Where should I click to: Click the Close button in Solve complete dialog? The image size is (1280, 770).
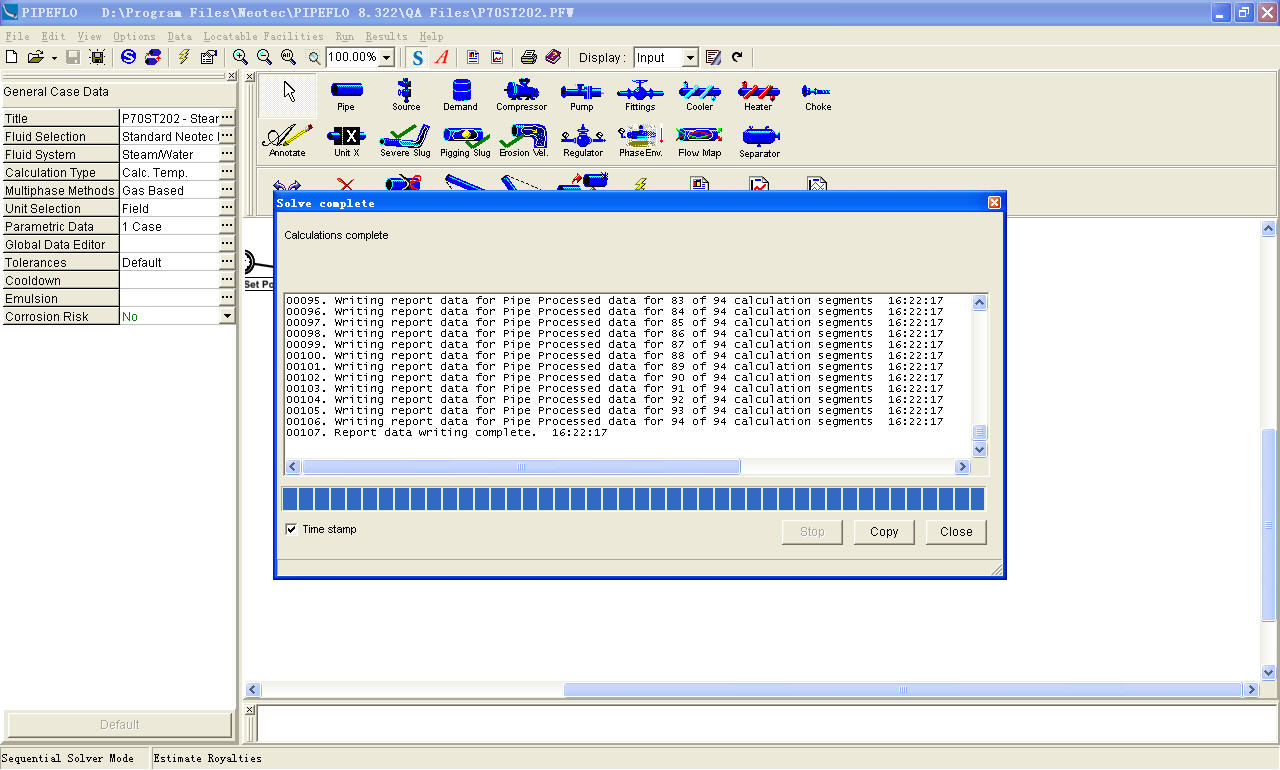pyautogui.click(x=956, y=532)
